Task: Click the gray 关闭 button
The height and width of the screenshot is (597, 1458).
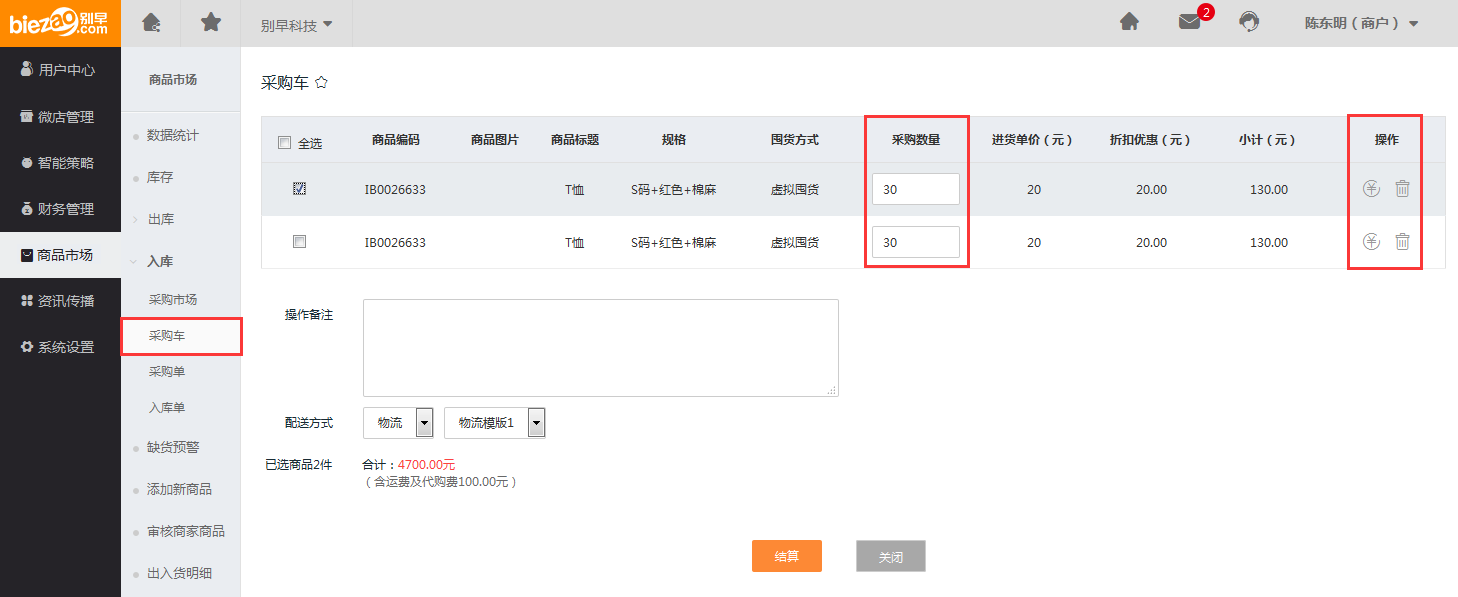Action: pos(891,556)
